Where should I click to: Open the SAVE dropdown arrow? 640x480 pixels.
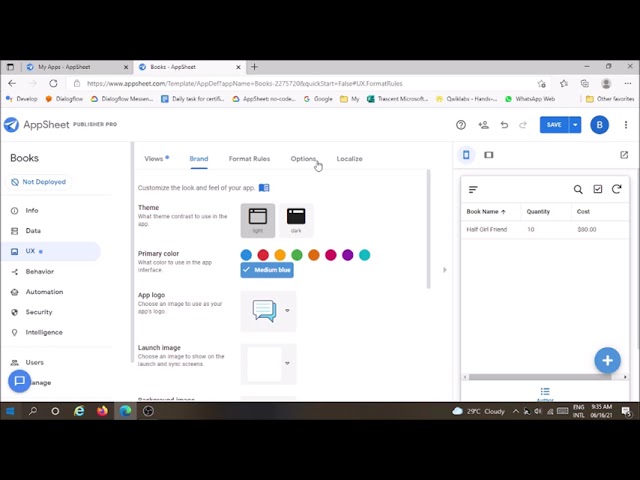click(575, 125)
